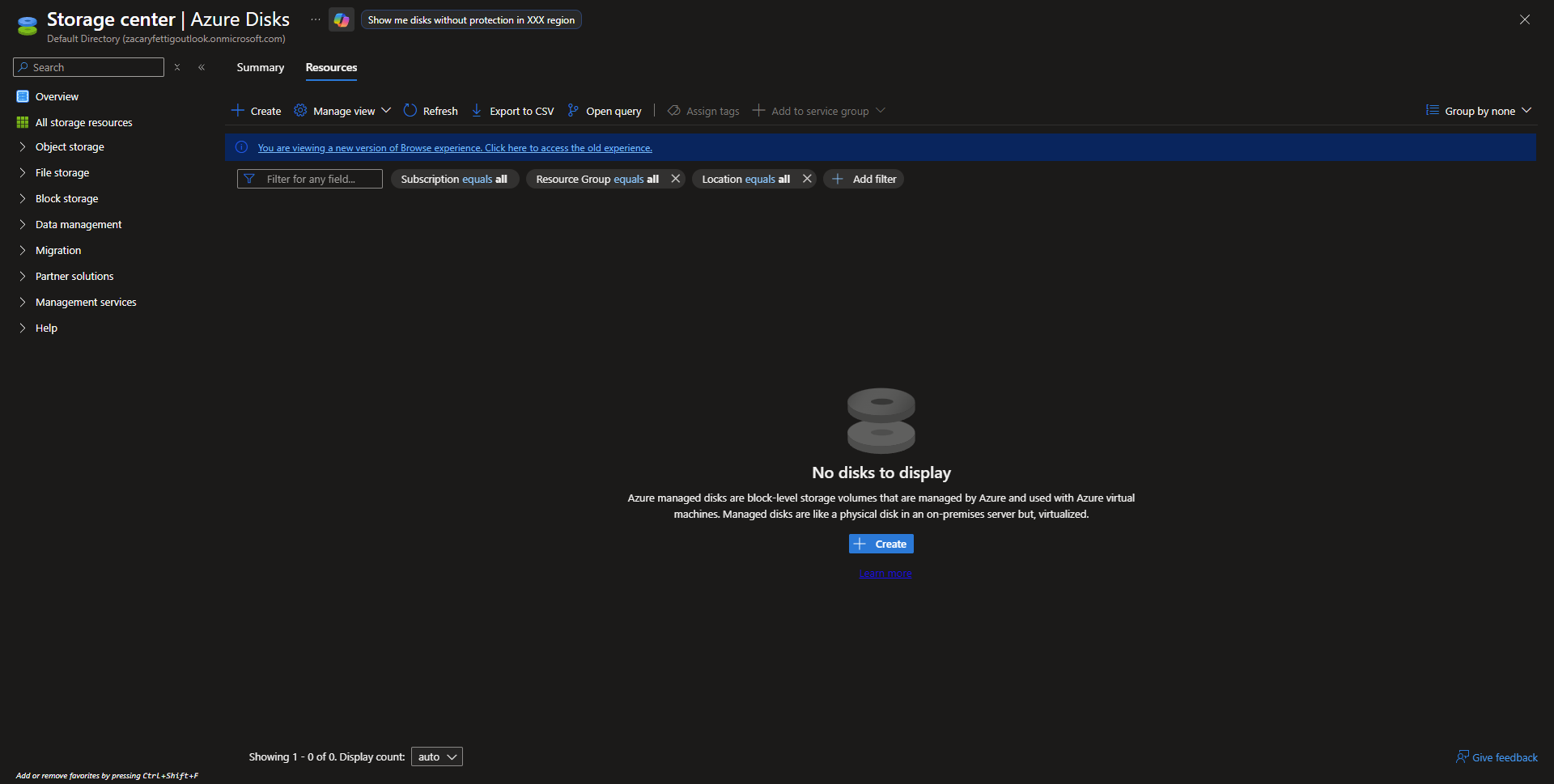Open the Overview sidebar item

(x=57, y=96)
